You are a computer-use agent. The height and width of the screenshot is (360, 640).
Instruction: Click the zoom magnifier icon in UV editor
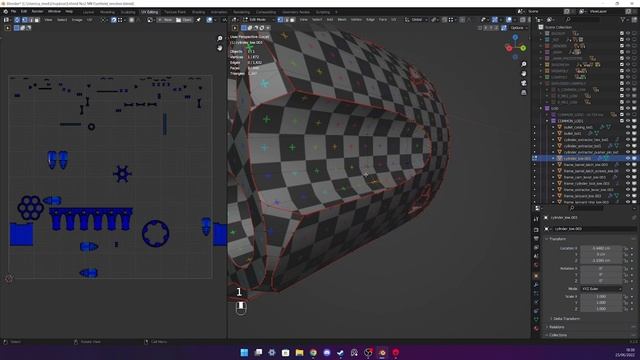[220, 38]
